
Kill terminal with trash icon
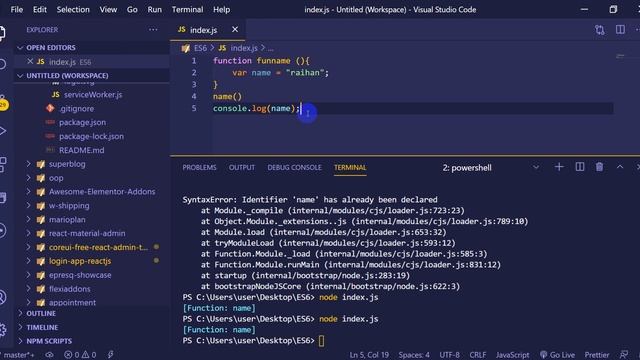point(599,167)
